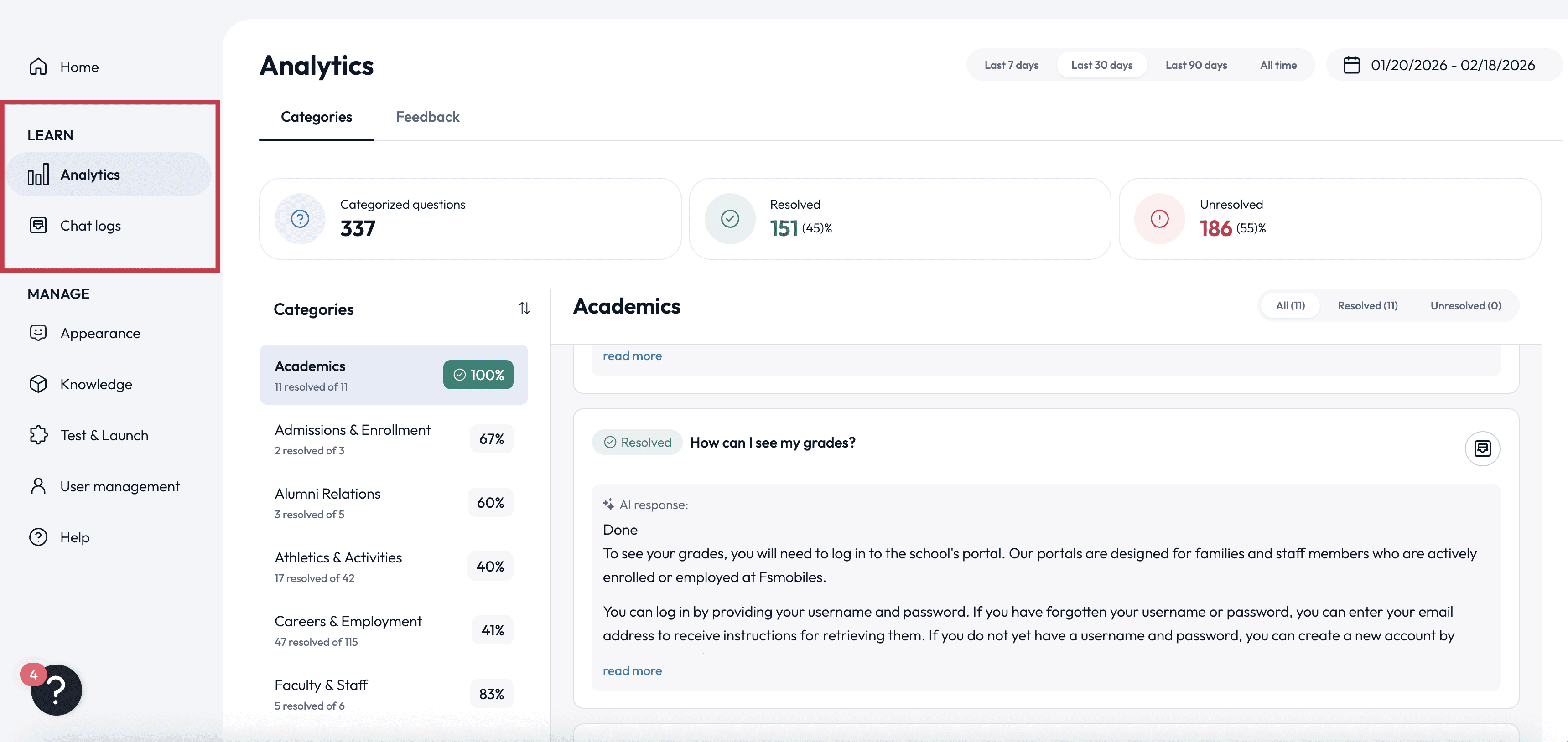Click the sort arrows icon next to Categories
Screen dimensions: 1568x742
pos(524,309)
